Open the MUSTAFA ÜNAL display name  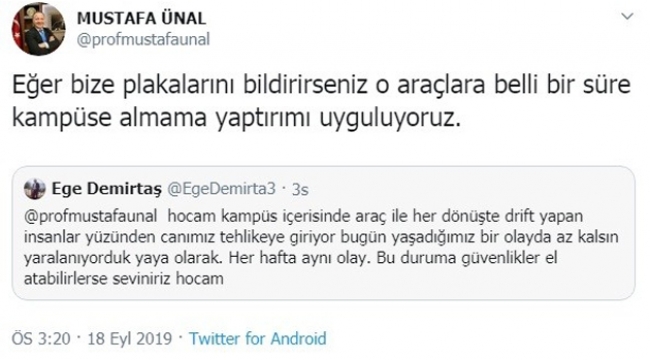141,18
